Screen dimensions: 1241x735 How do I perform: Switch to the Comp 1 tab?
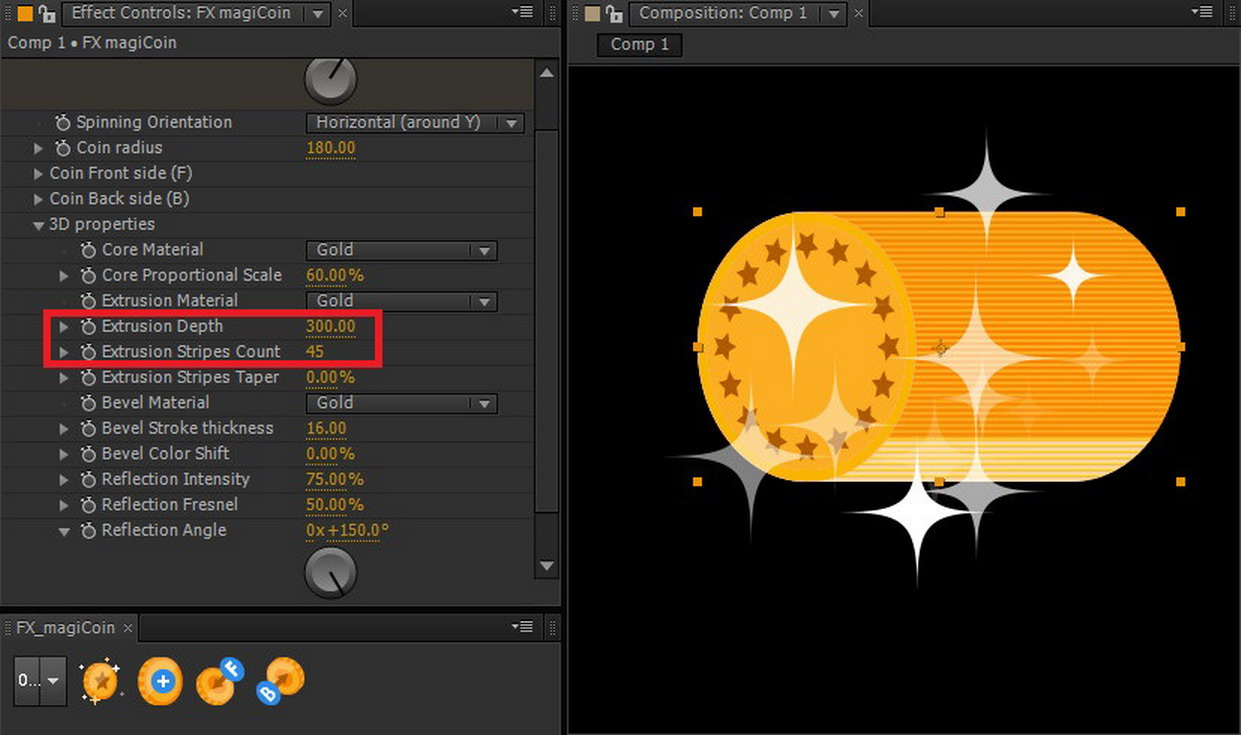[x=638, y=44]
